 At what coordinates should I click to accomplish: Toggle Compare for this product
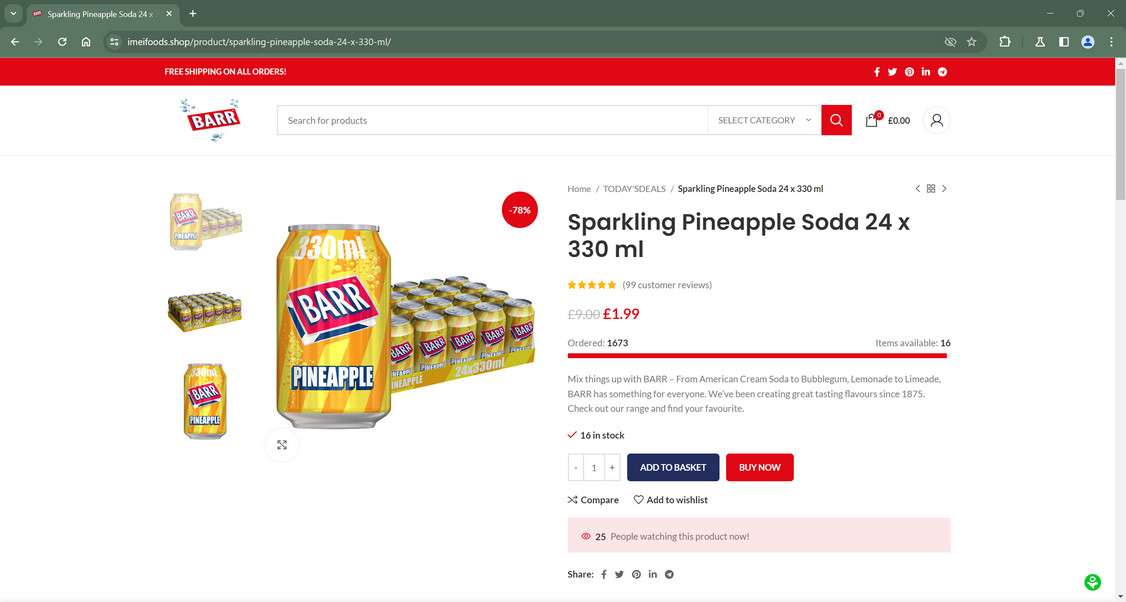pos(592,499)
